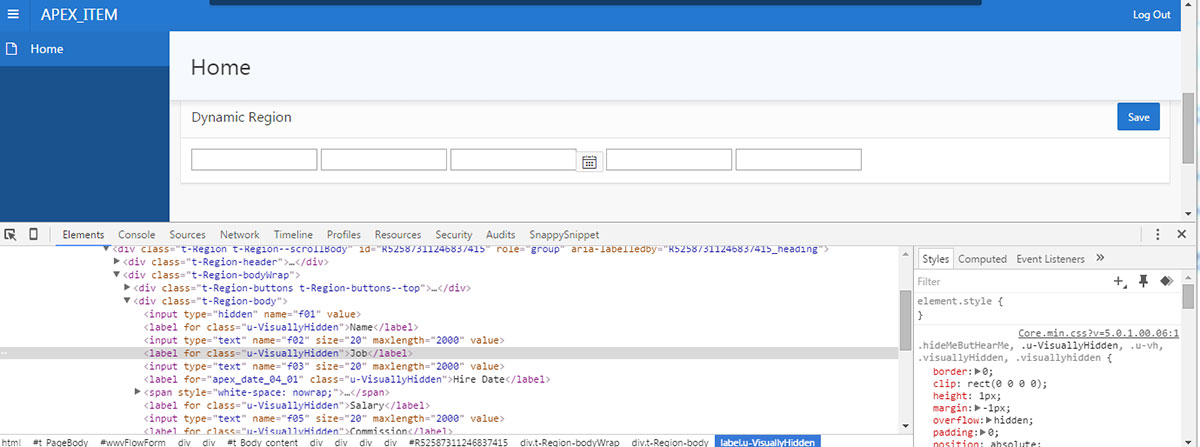Focus the field right of the calendar icon
This screenshot has width=1200, height=447.
[x=669, y=160]
